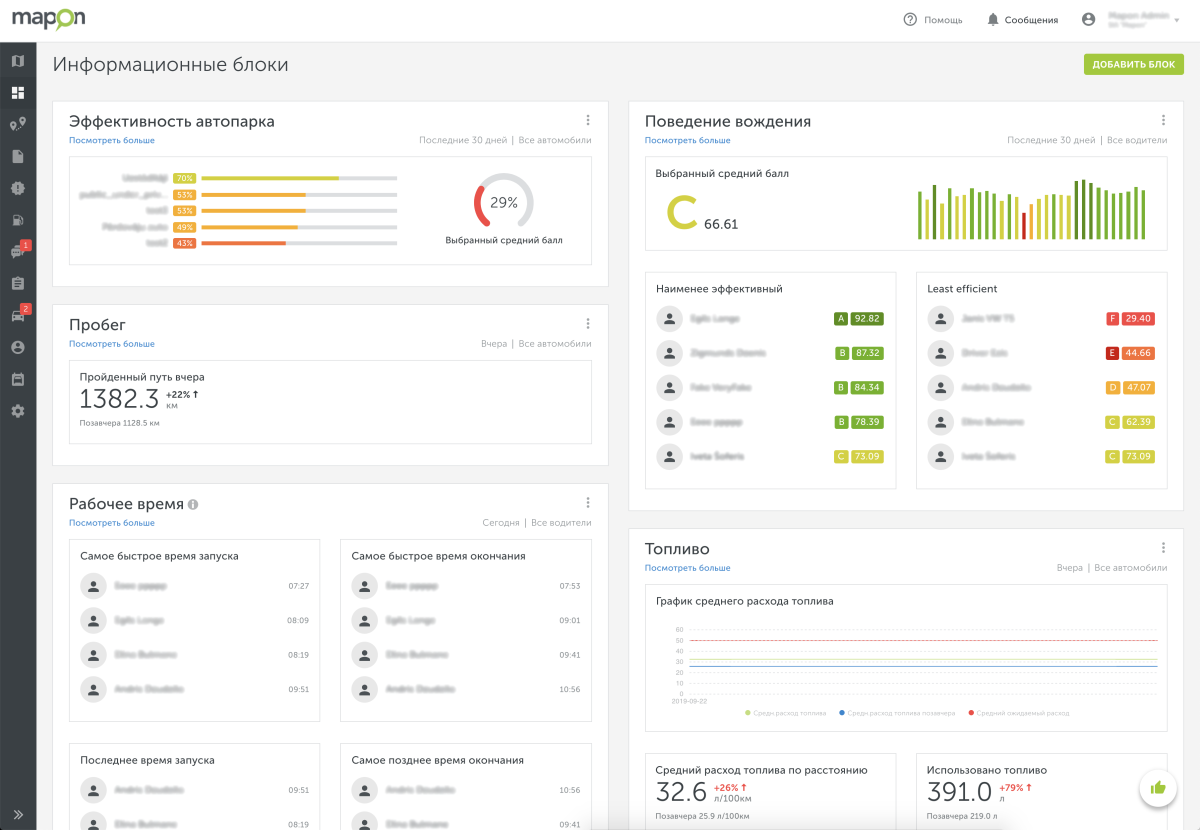Expand the sidebar with double-chevron
Image resolution: width=1200 pixels, height=830 pixels.
click(17, 814)
